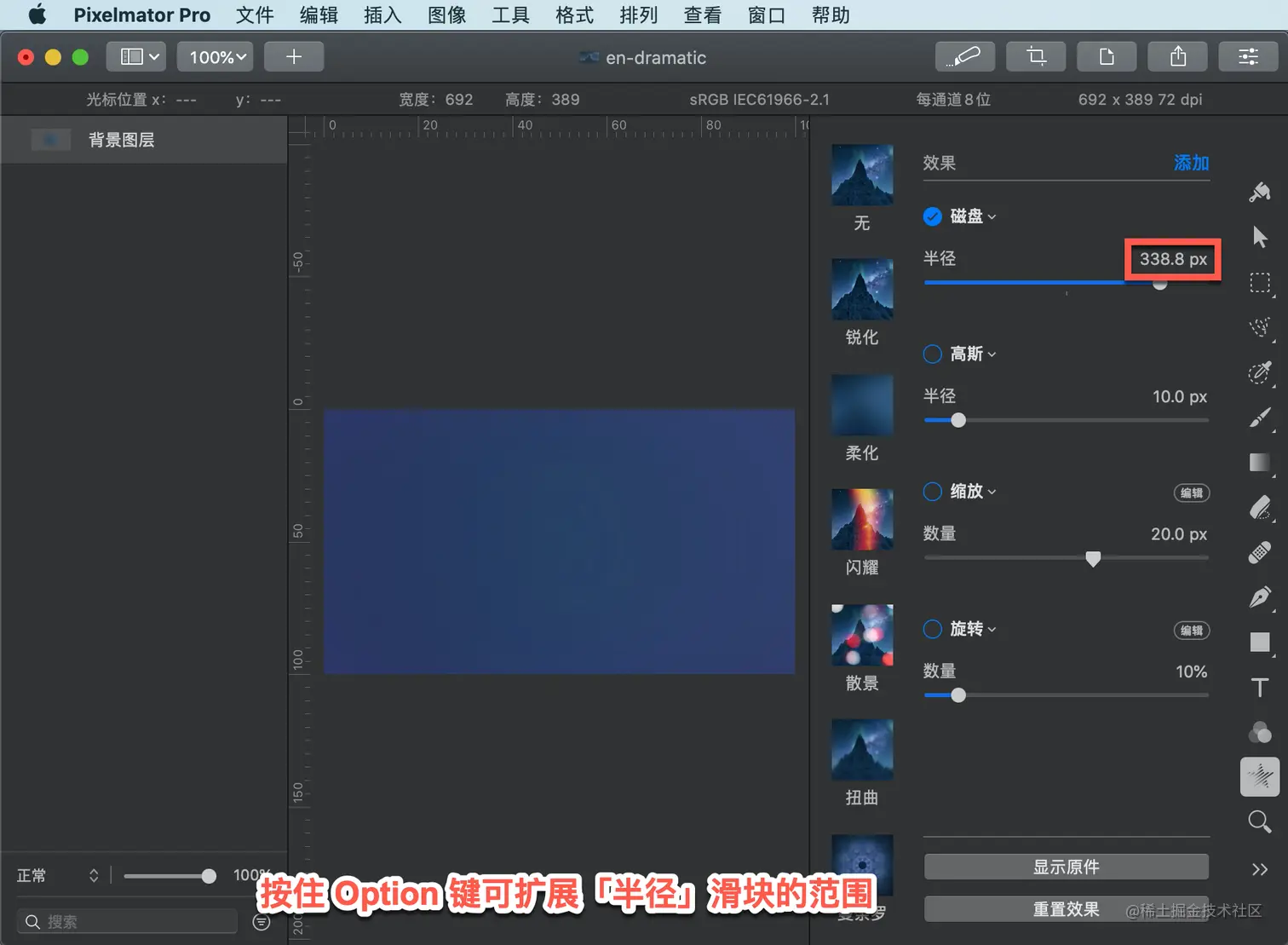This screenshot has width=1288, height=945.
Task: Enable the 旋转 effect checkbox
Action: click(933, 629)
